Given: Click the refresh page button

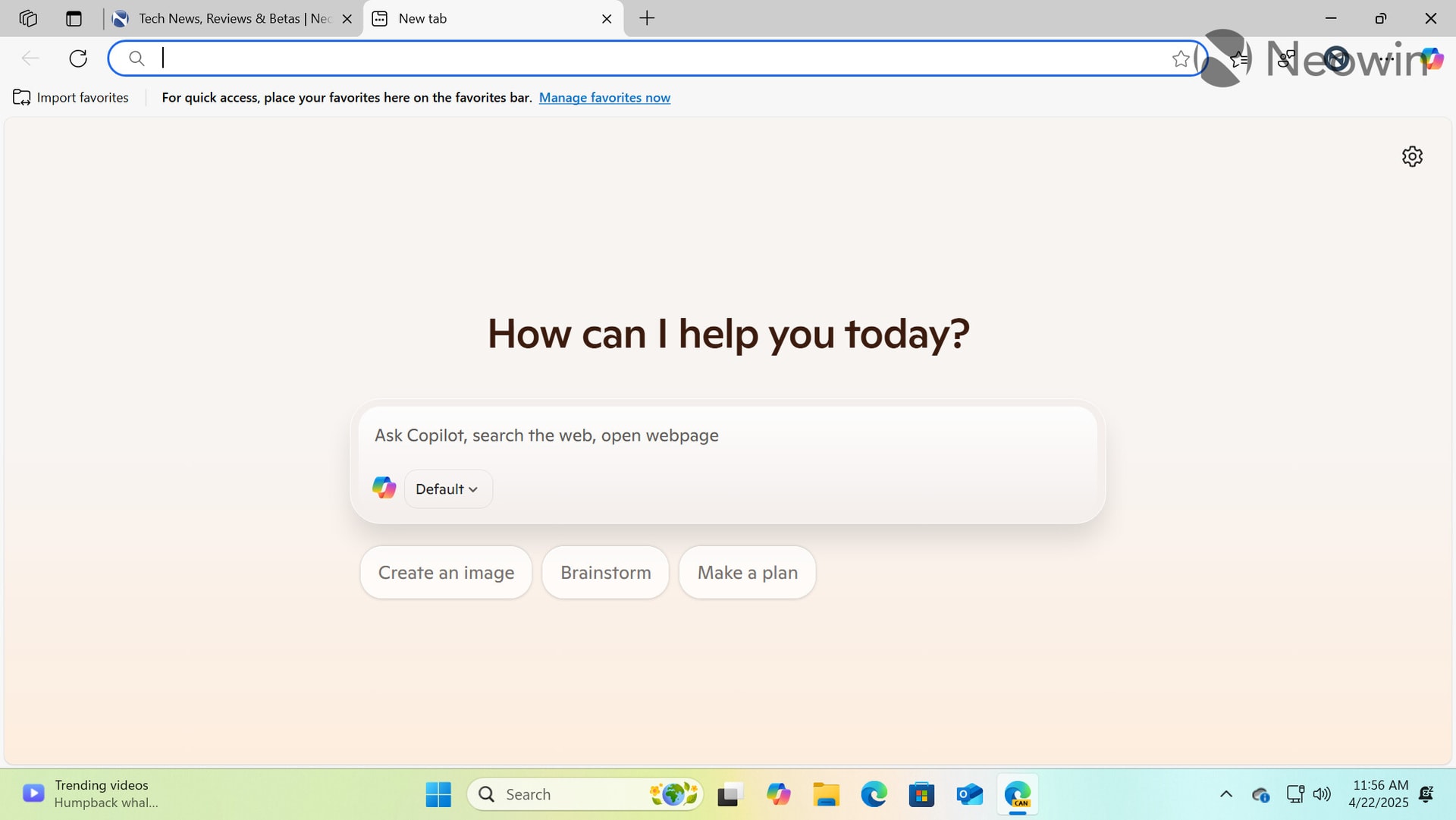Looking at the screenshot, I should pyautogui.click(x=78, y=58).
